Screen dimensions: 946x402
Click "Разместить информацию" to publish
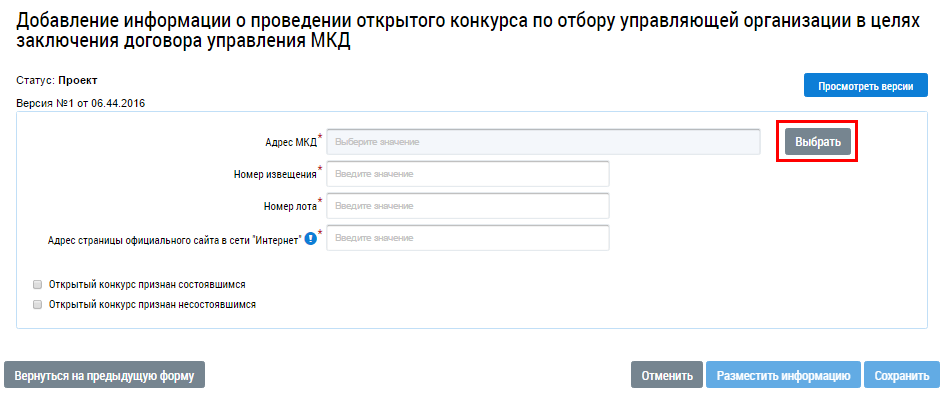[783, 376]
